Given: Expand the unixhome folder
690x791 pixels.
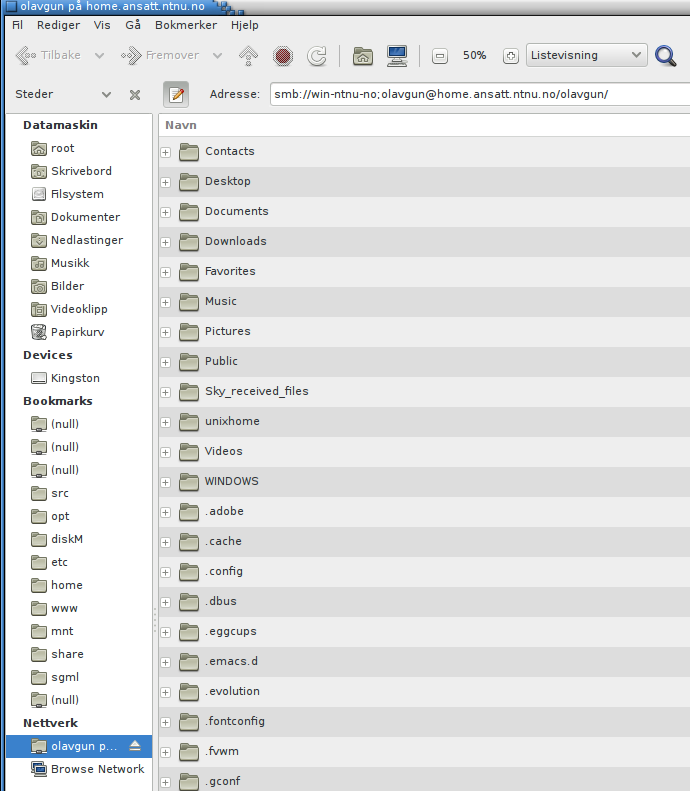Looking at the screenshot, I should pyautogui.click(x=165, y=422).
